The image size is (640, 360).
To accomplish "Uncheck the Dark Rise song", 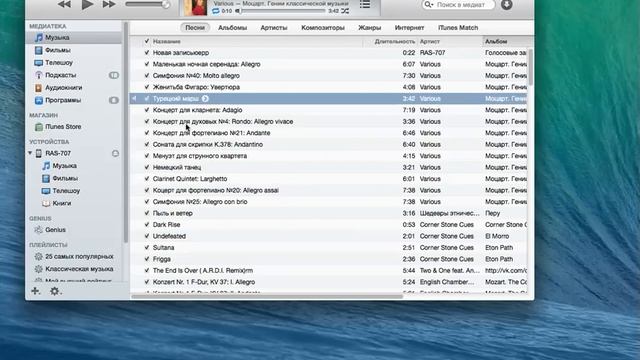I will 147,224.
